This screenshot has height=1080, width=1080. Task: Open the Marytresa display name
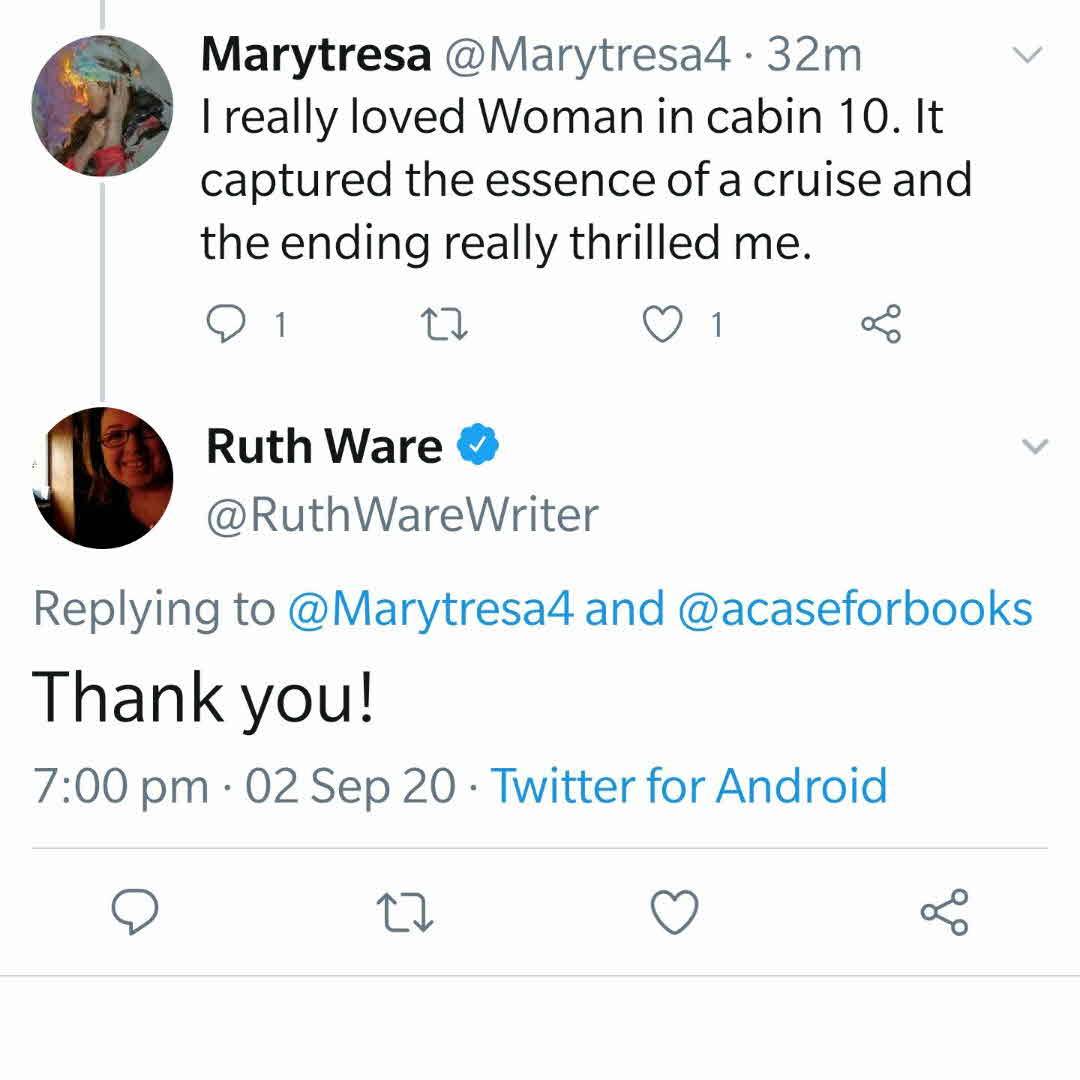(315, 55)
